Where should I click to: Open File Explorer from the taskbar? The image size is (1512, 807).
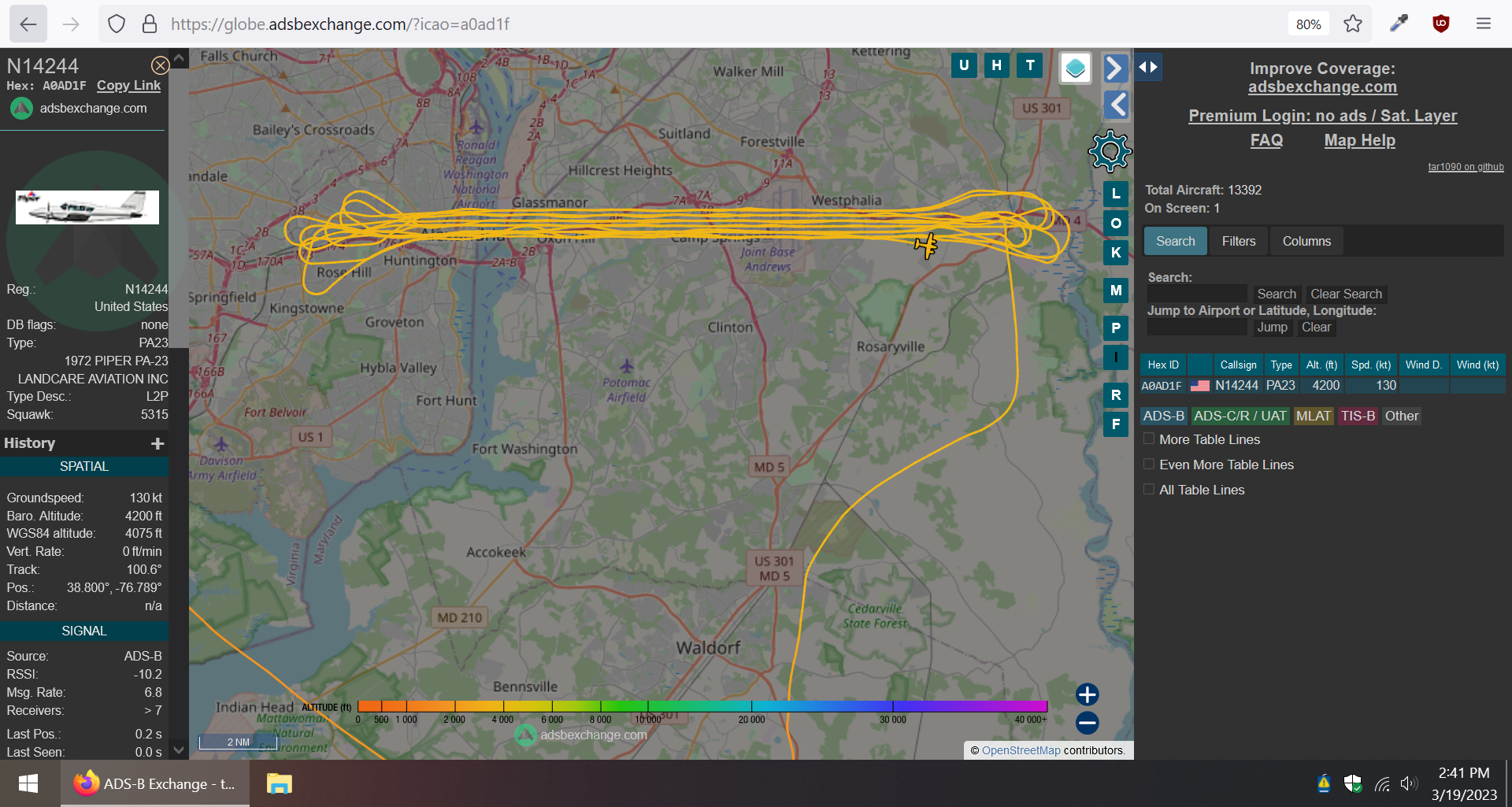(280, 783)
